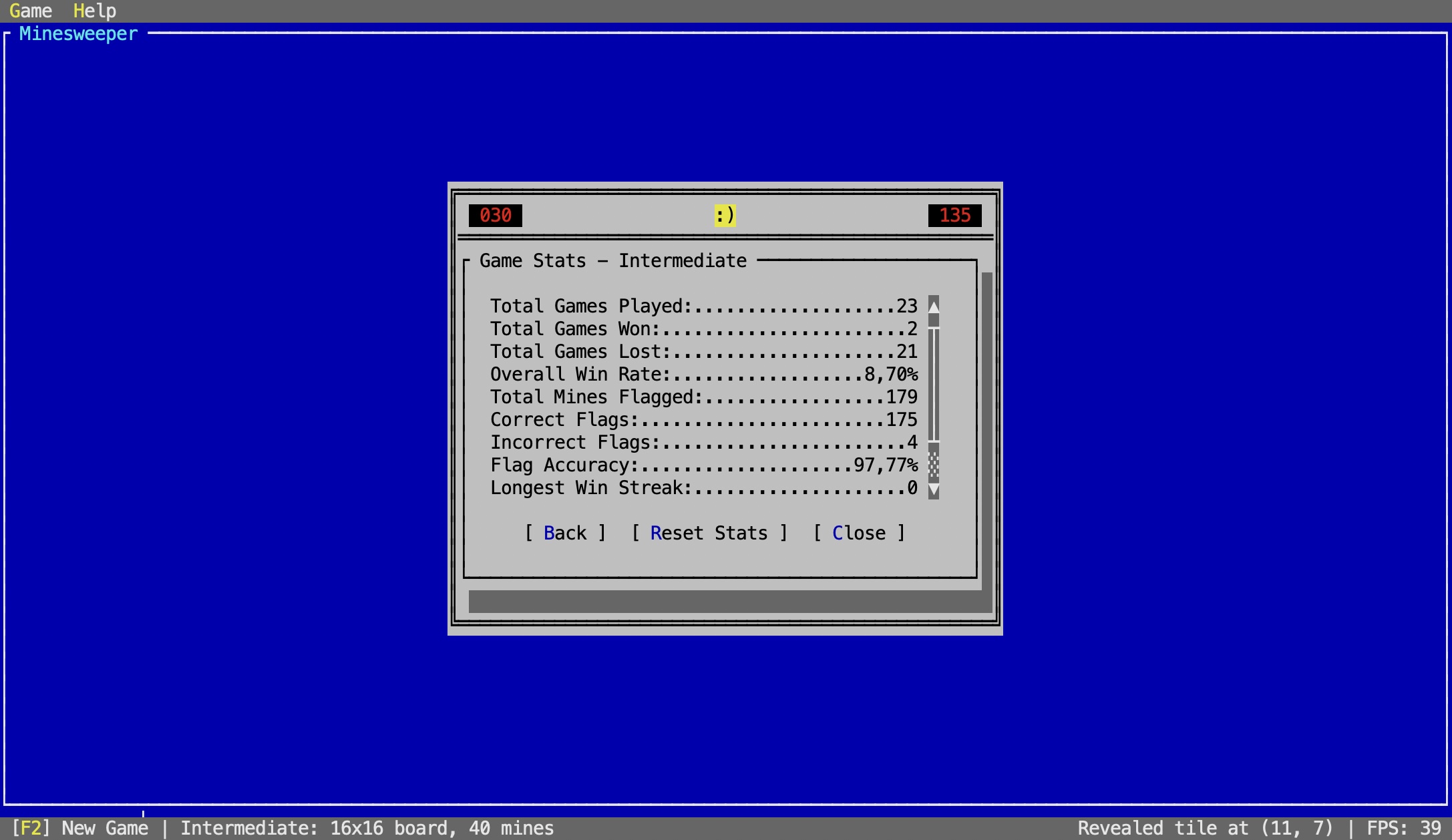Screen dimensions: 1452x840
Task: Open the Help menu
Action: pos(94,11)
